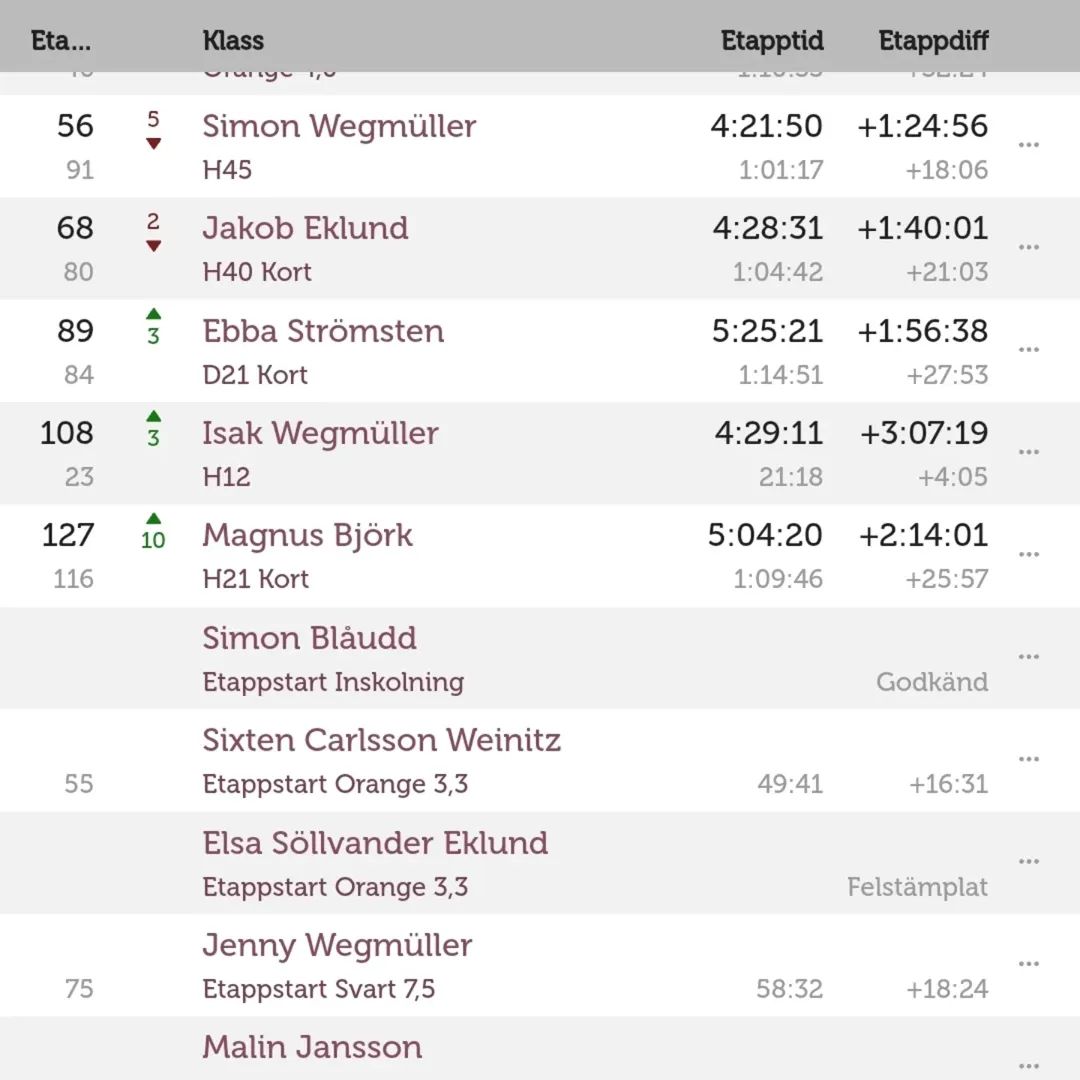Open more options for Ebba Strömsten

(x=1028, y=350)
